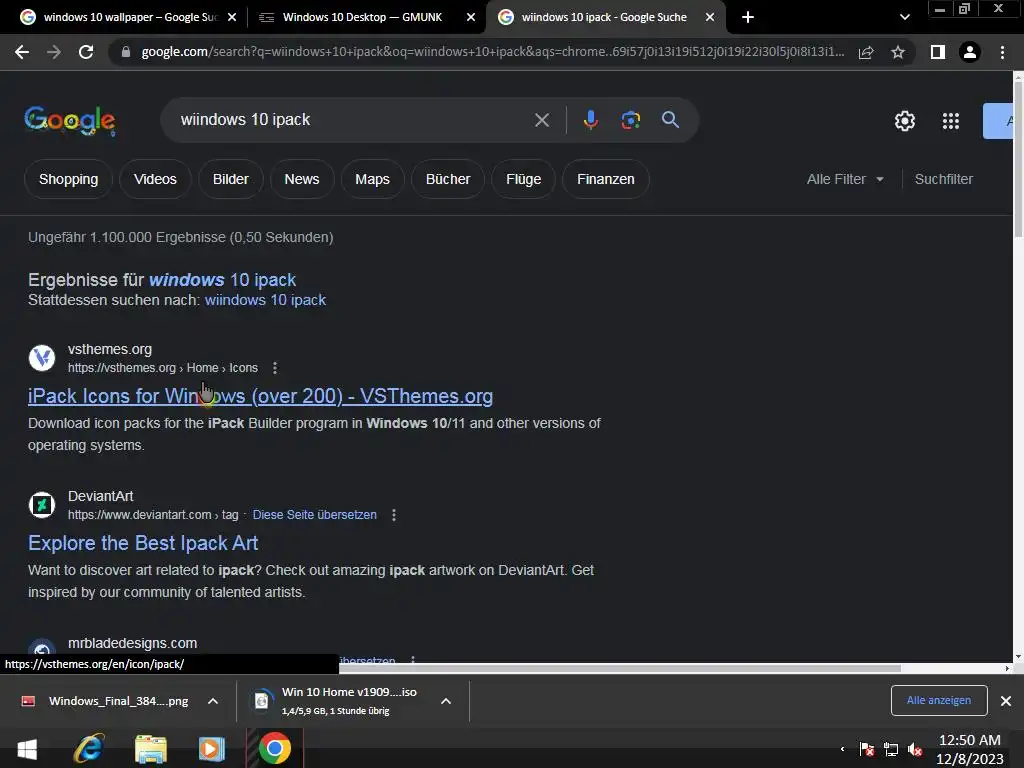Open downloaded Windows_Final_384 png file

pyautogui.click(x=104, y=701)
